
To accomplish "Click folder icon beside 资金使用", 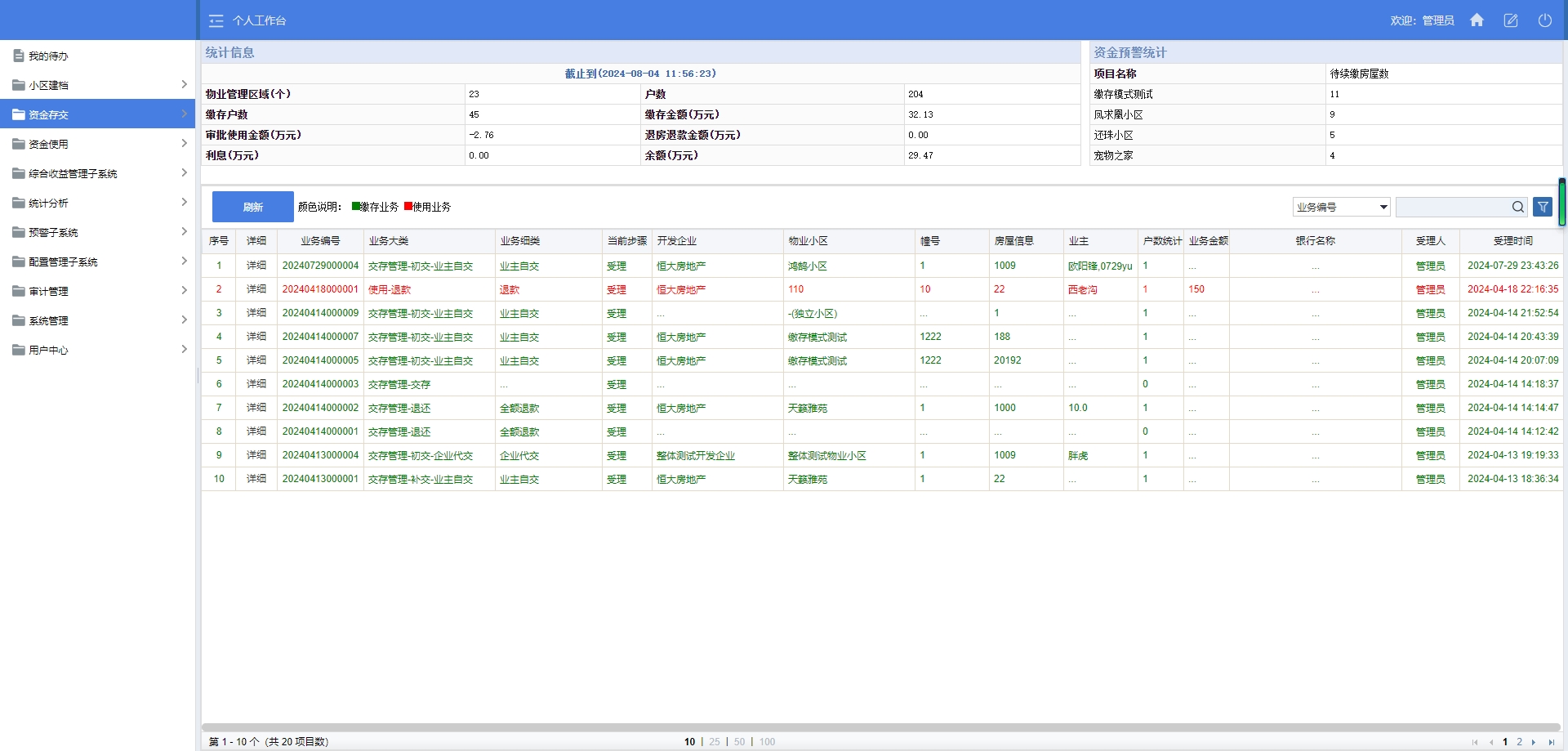I will (19, 144).
